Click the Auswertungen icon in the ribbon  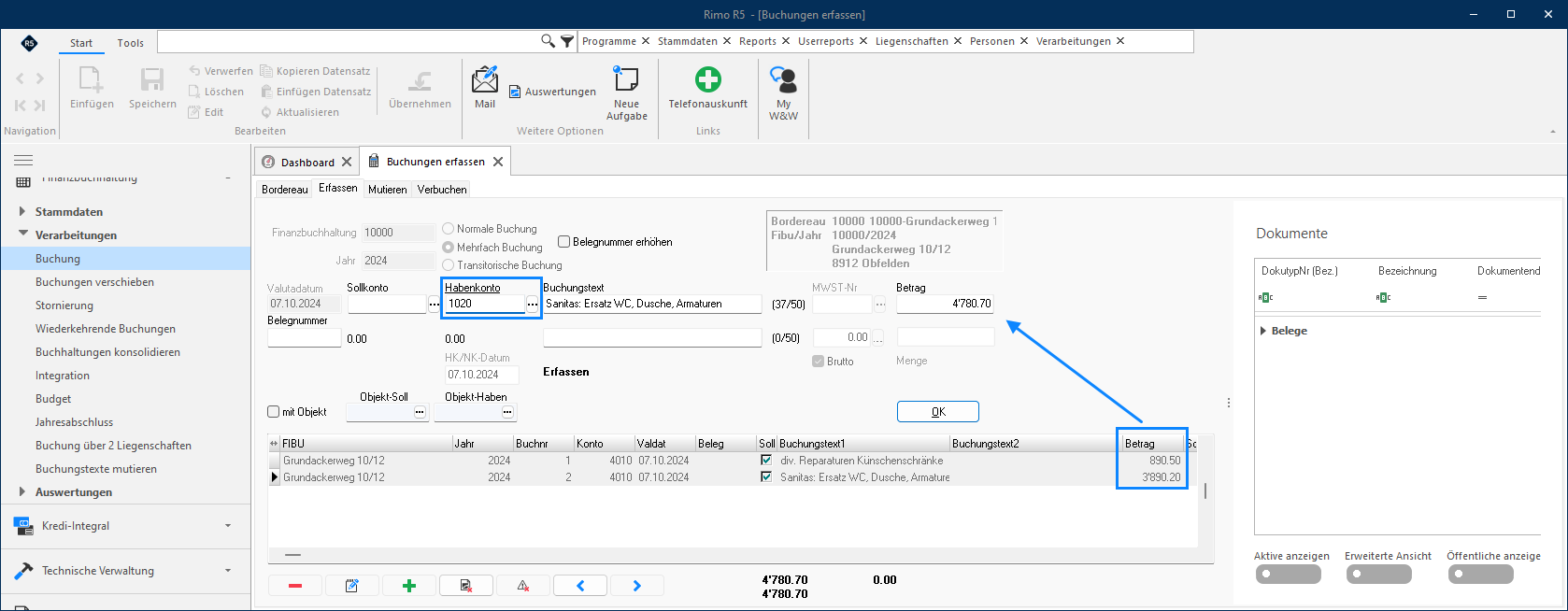pyautogui.click(x=515, y=92)
